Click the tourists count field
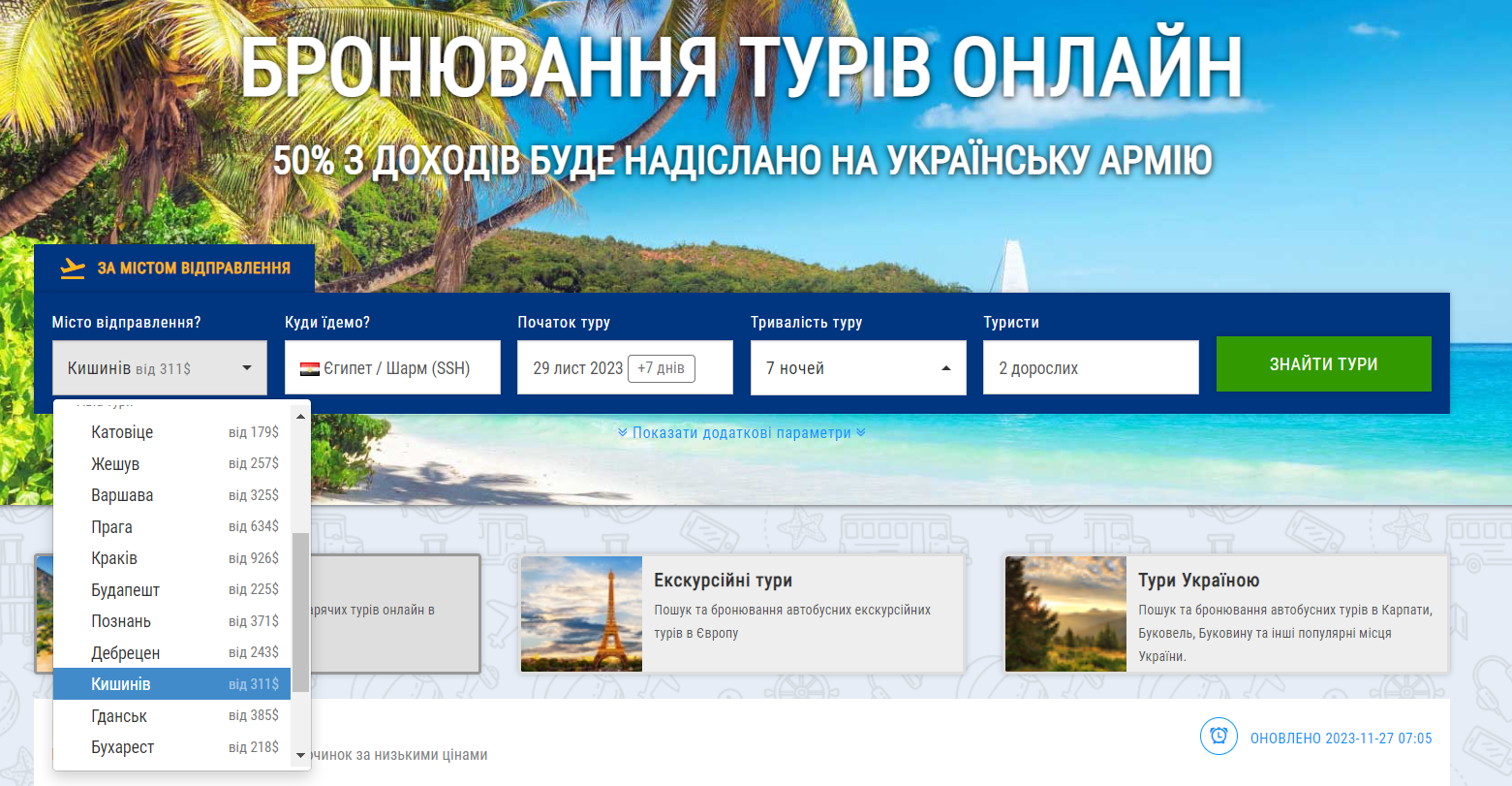 pyautogui.click(x=1091, y=368)
